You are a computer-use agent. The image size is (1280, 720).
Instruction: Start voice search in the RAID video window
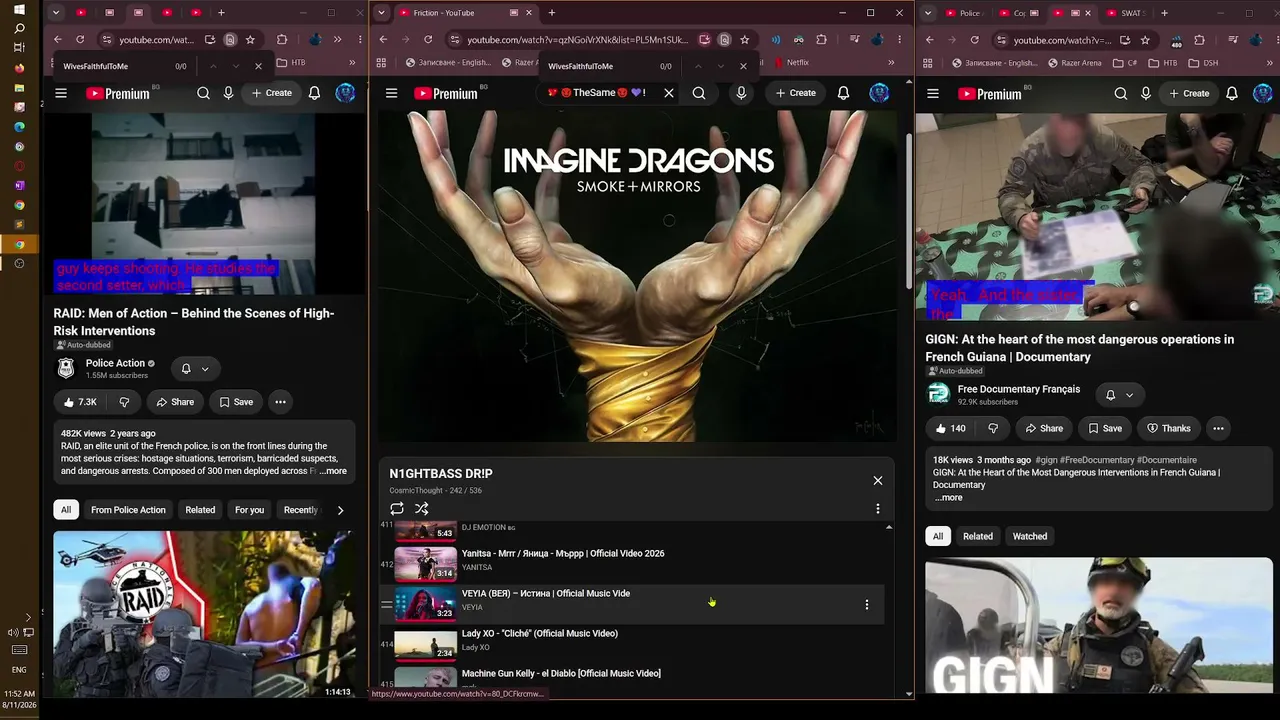point(228,93)
